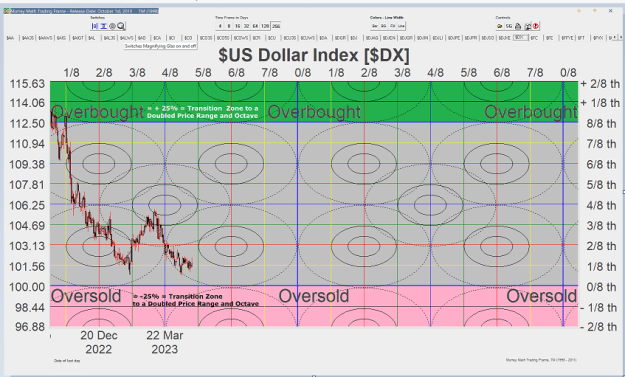This screenshot has width=625, height=377.
Task: Set time frame to 4 days
Action: (220, 26)
